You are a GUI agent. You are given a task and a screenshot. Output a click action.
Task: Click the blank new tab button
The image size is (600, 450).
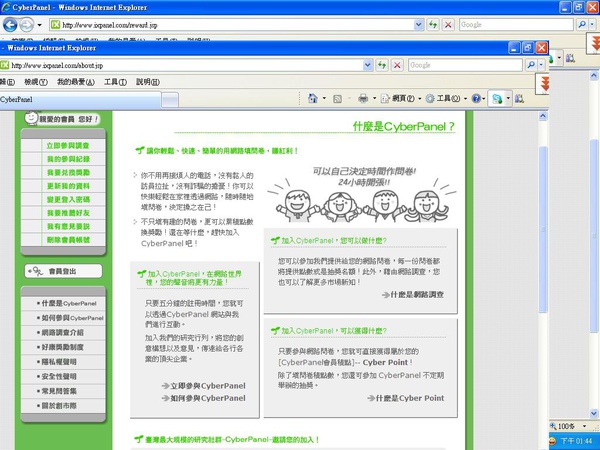tap(170, 100)
